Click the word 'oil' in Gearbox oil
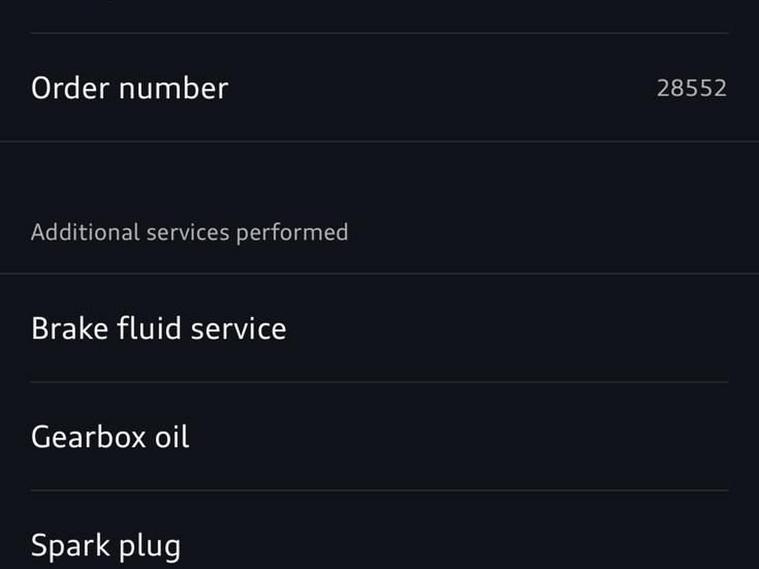Screen dimensions: 759x569 coord(171,437)
